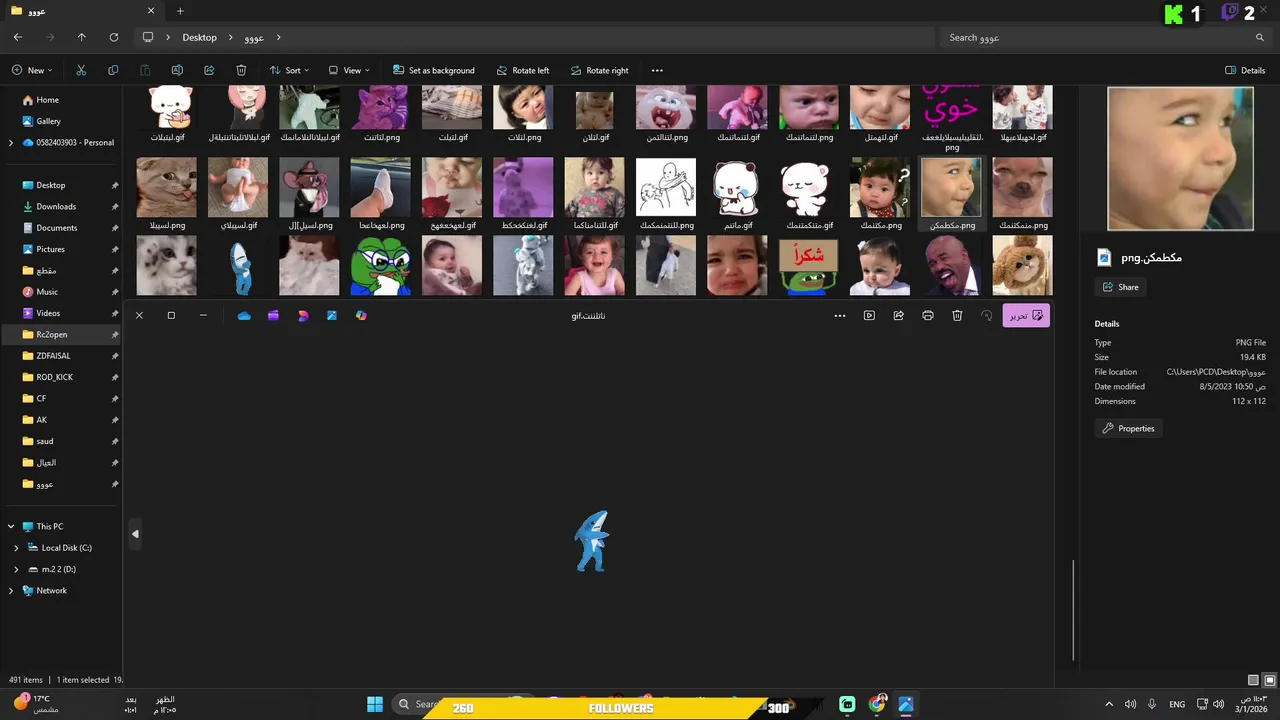Expand the Network node

11,591
